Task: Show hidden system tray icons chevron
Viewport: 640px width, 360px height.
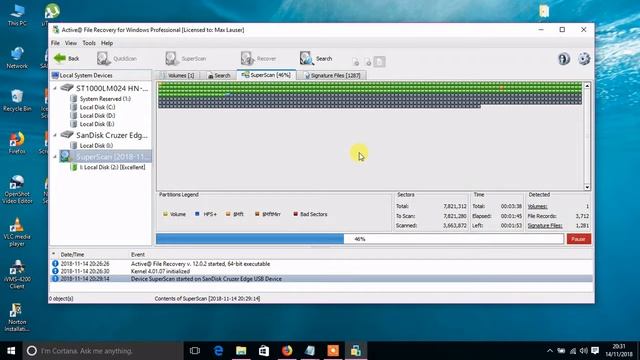Action: click(550, 351)
